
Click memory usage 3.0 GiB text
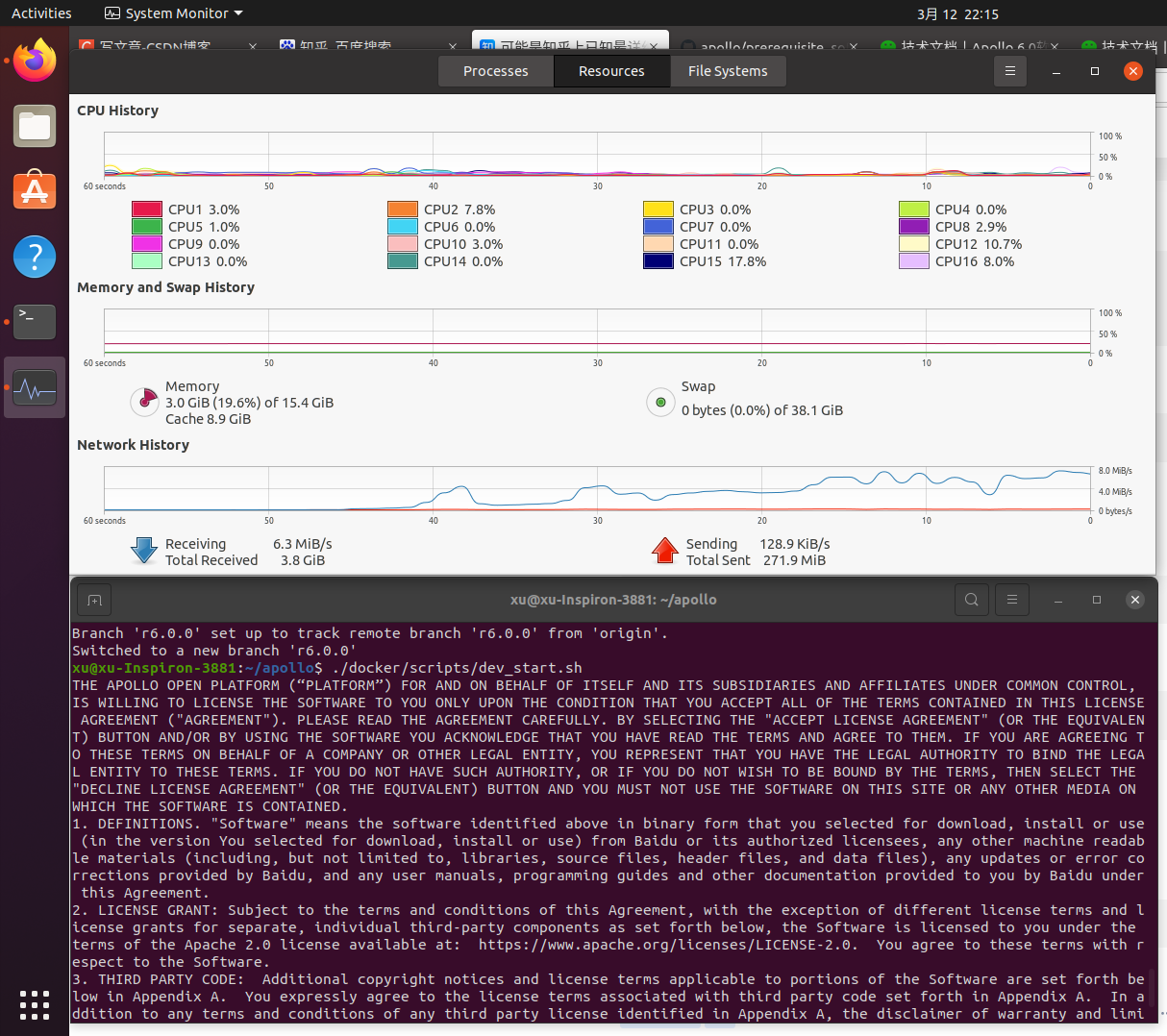[x=250, y=403]
